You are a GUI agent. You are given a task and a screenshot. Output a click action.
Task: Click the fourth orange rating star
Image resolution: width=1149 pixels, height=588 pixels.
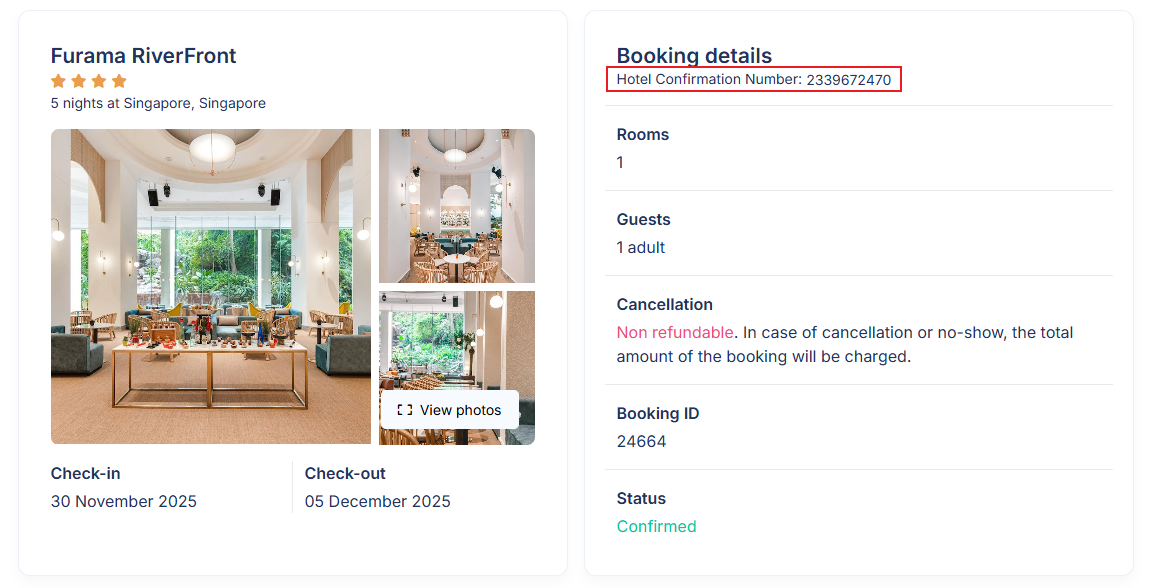pyautogui.click(x=119, y=81)
